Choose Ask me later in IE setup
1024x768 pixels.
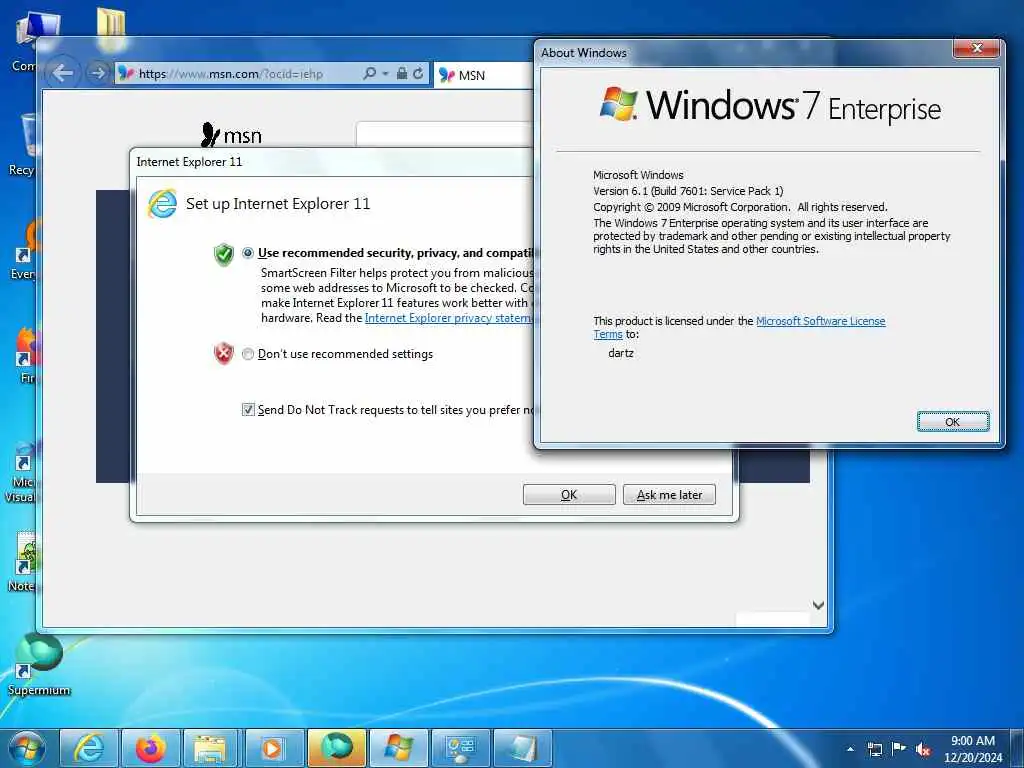(669, 494)
